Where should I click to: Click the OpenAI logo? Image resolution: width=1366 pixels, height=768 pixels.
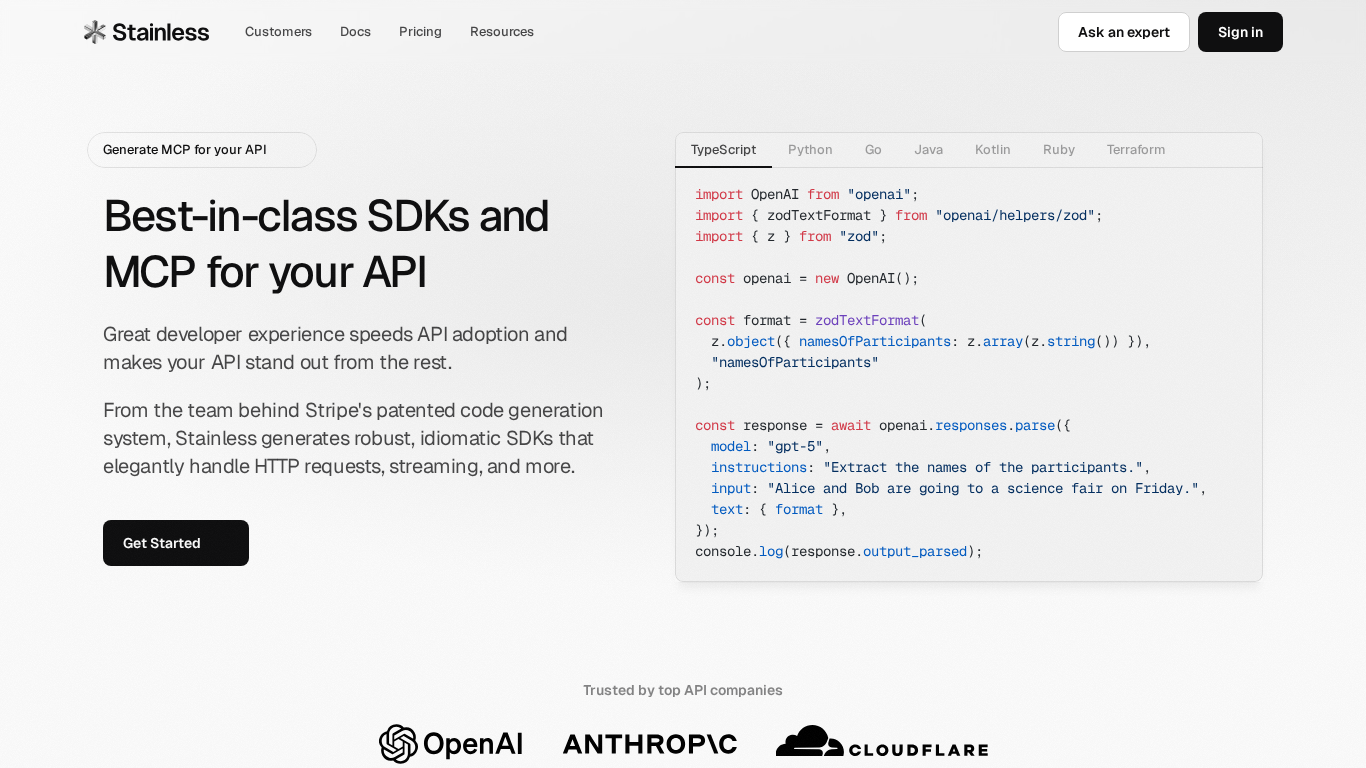(451, 744)
